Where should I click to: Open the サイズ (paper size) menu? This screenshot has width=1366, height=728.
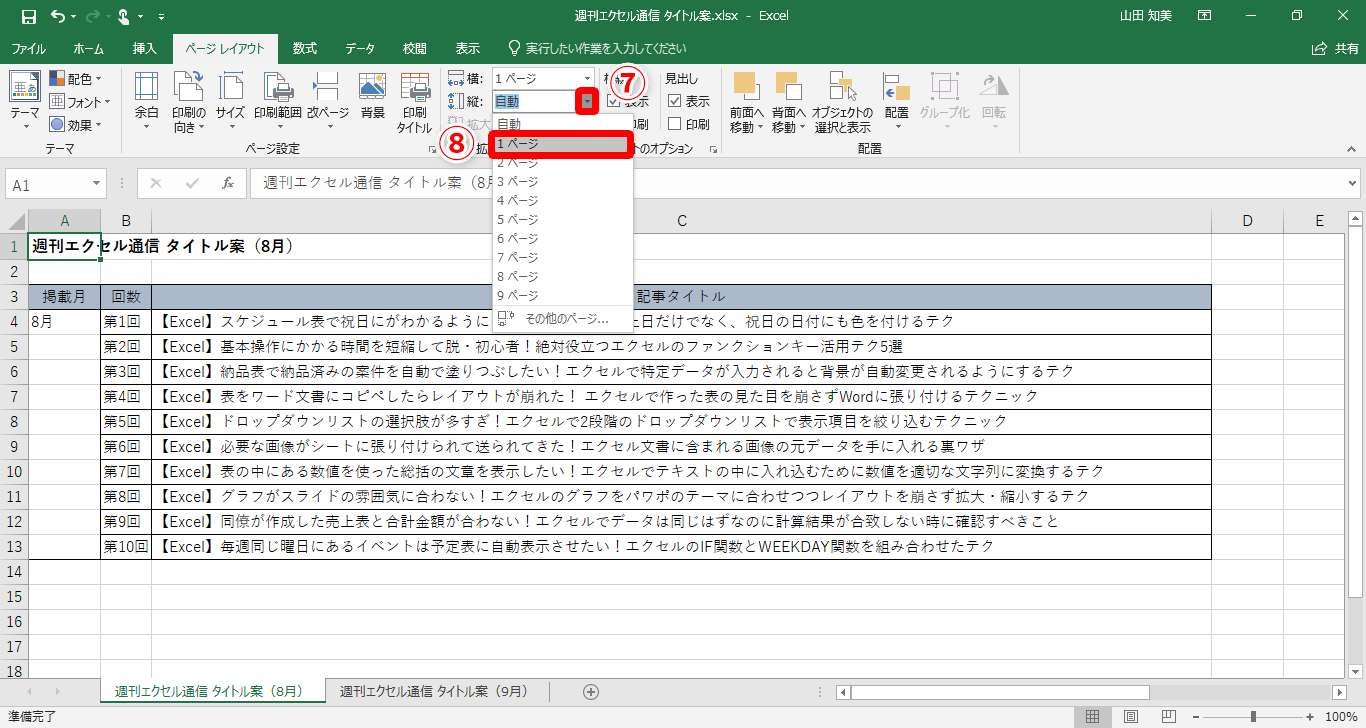click(x=230, y=102)
